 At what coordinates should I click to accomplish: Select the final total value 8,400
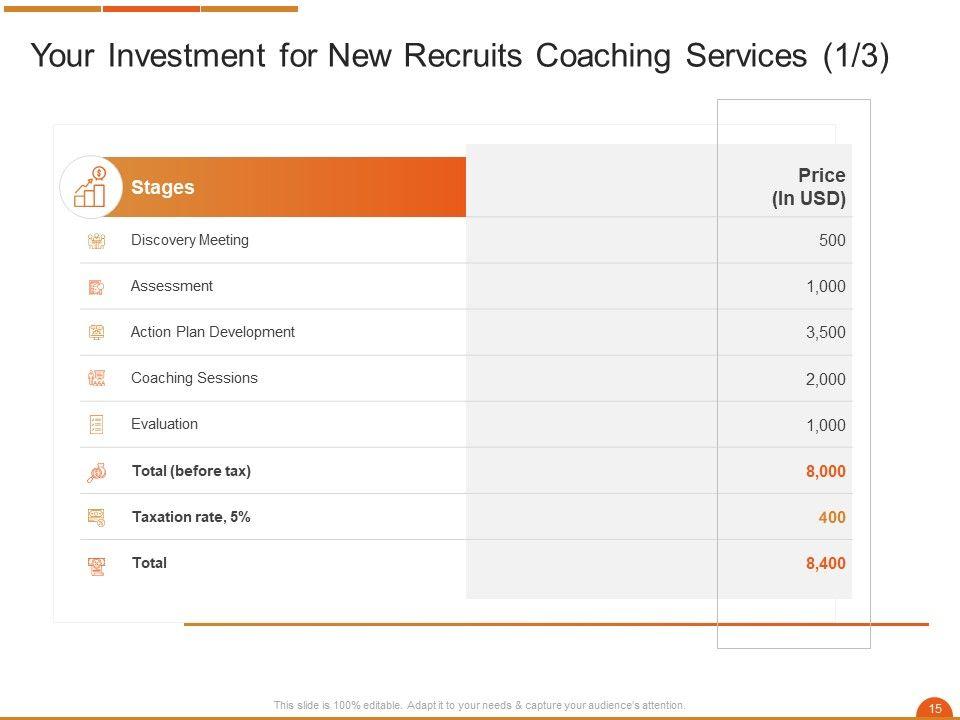pyautogui.click(x=826, y=563)
